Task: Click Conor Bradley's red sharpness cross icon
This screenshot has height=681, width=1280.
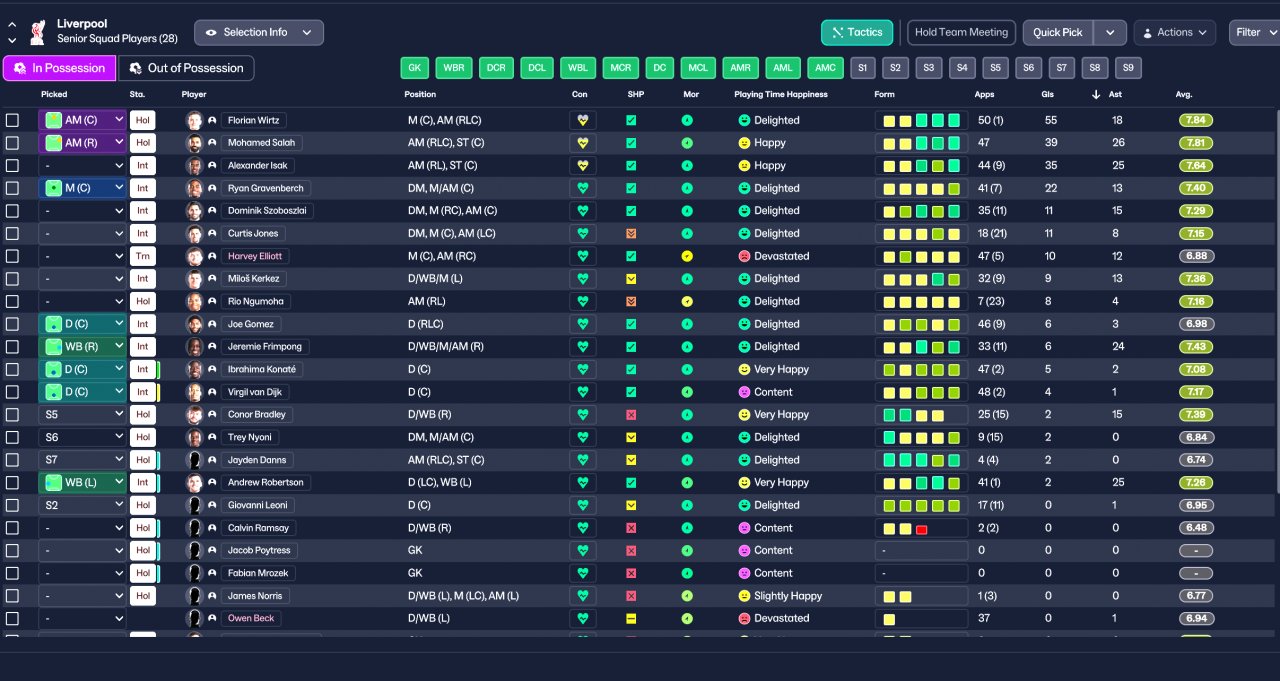Action: pos(631,414)
